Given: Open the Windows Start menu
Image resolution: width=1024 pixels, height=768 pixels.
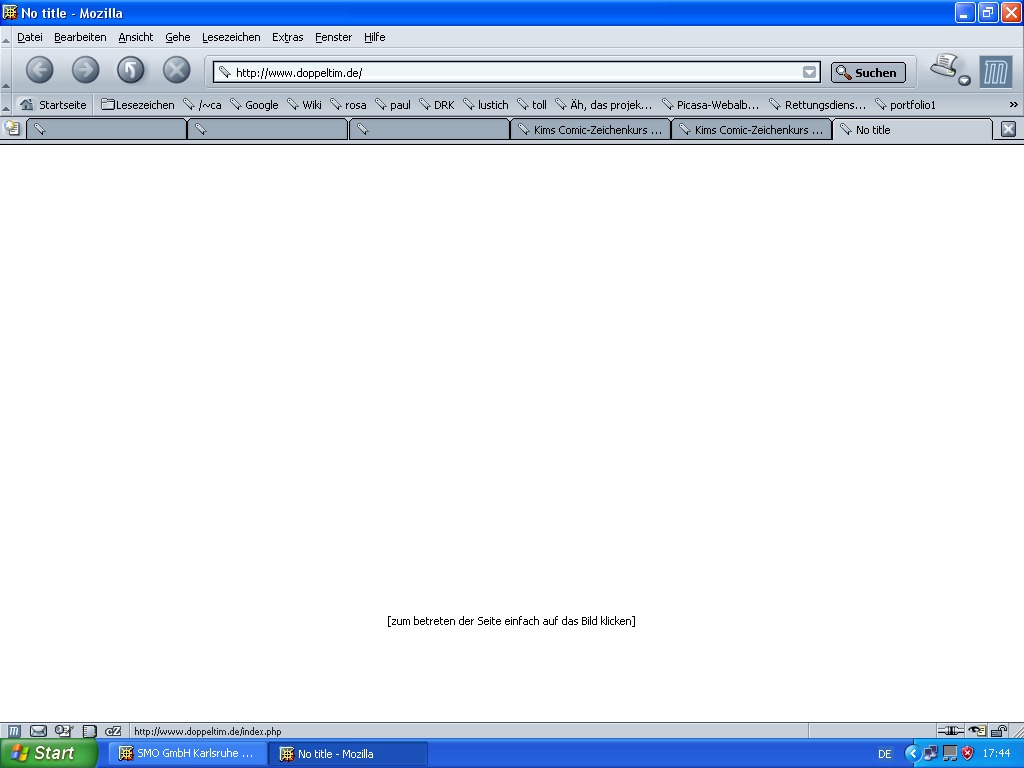Looking at the screenshot, I should point(48,753).
